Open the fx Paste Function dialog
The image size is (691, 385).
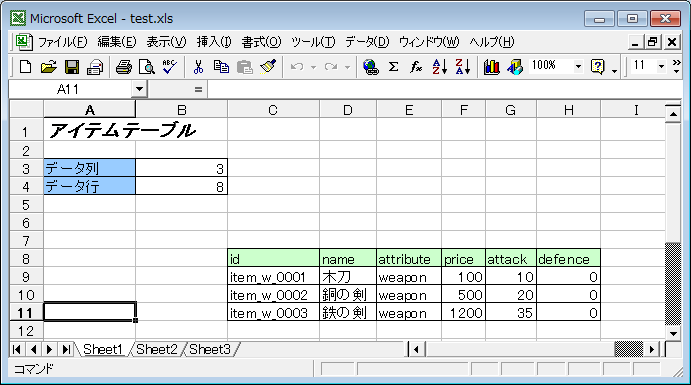click(x=416, y=67)
